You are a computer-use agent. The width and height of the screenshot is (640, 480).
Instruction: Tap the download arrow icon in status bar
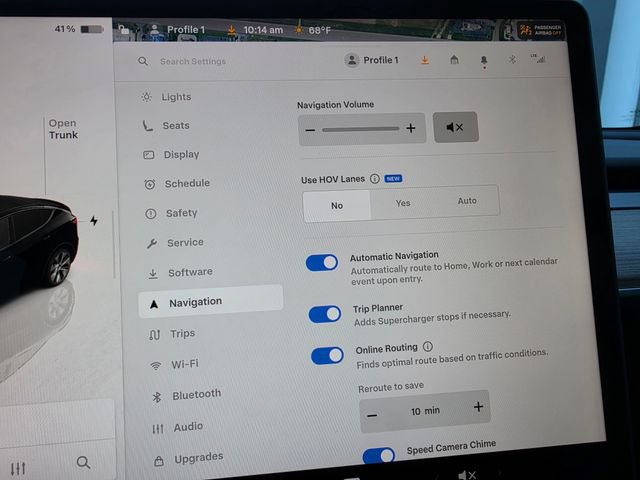coord(231,30)
